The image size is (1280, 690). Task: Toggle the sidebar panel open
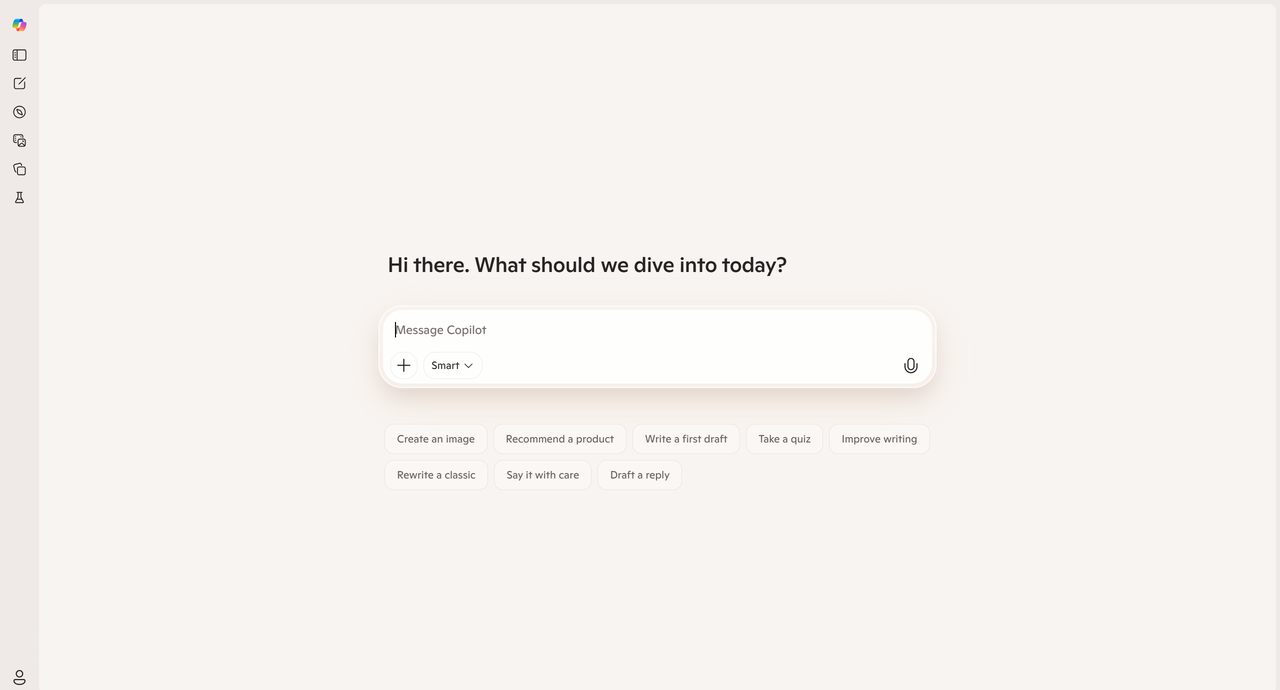[x=19, y=55]
